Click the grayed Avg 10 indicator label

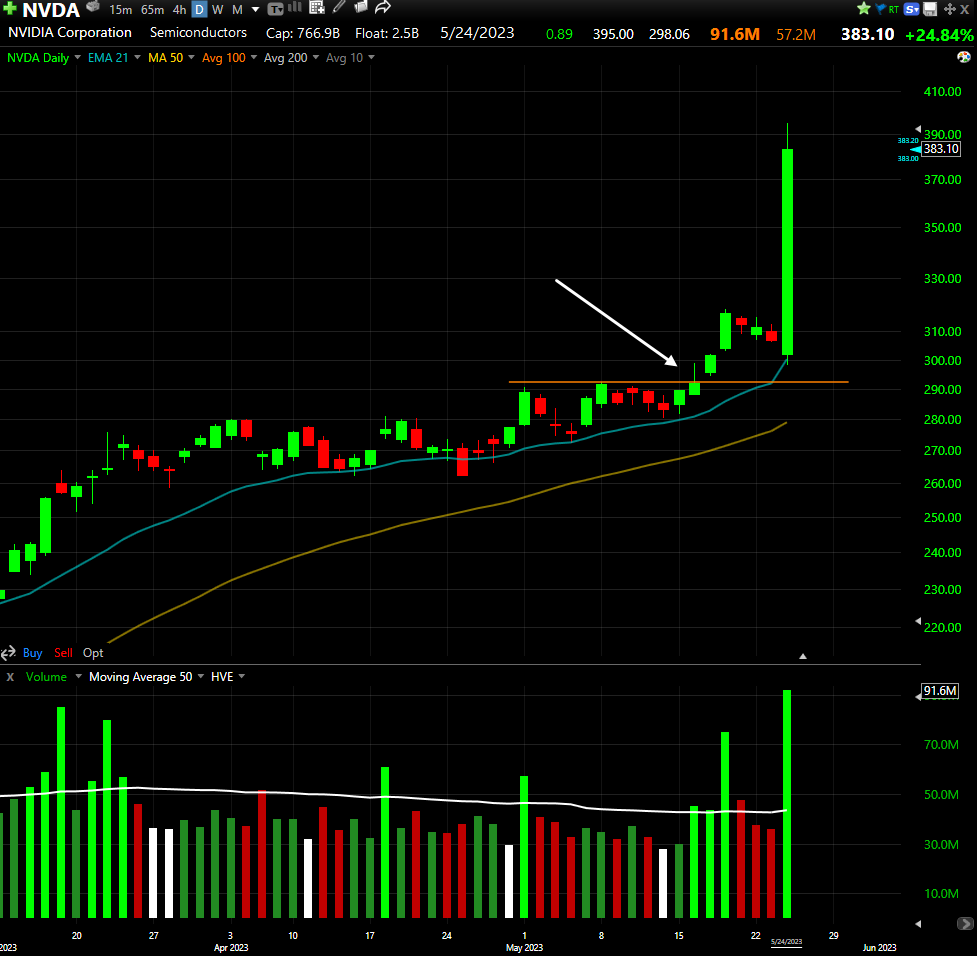(x=345, y=58)
